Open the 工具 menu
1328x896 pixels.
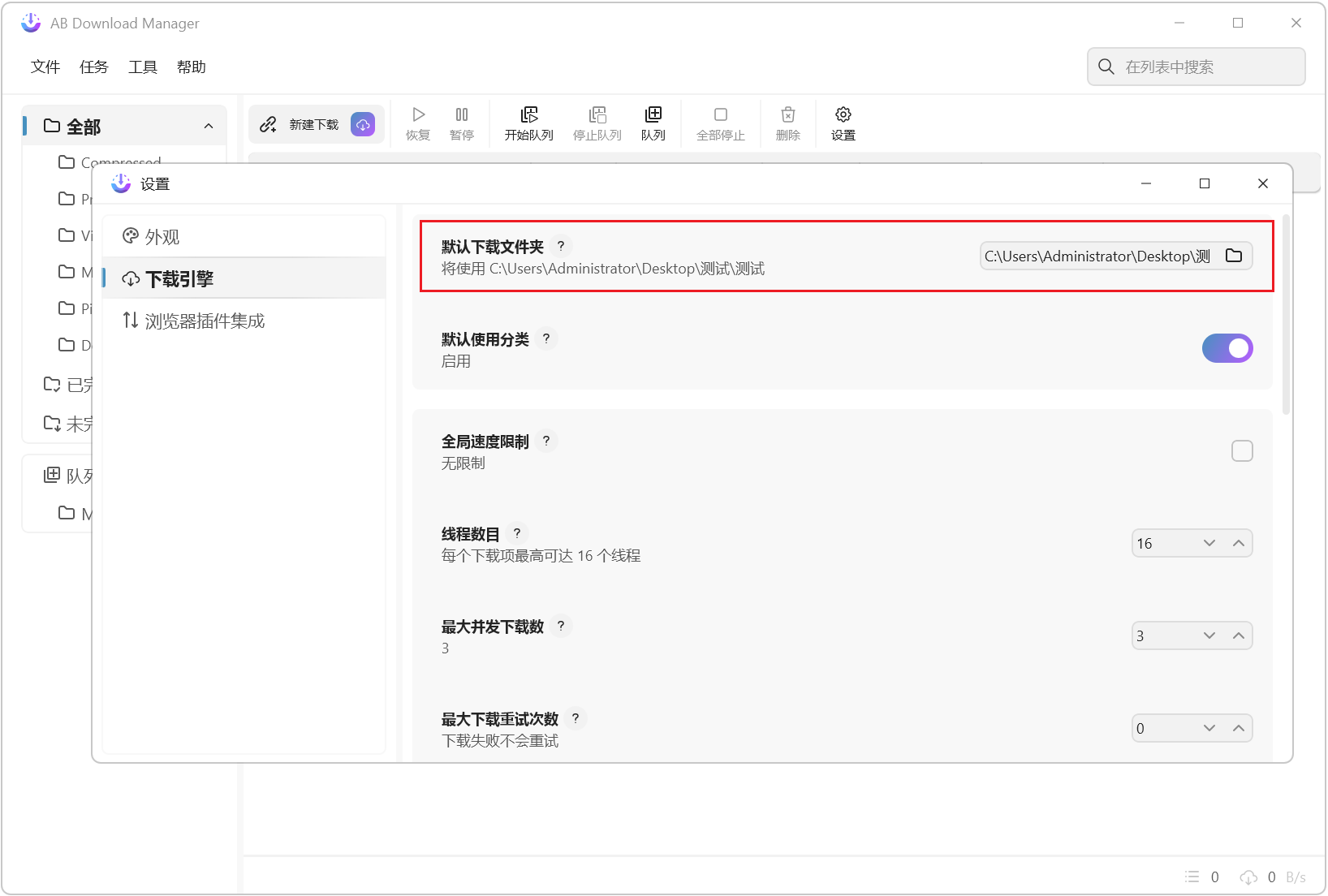[x=143, y=67]
